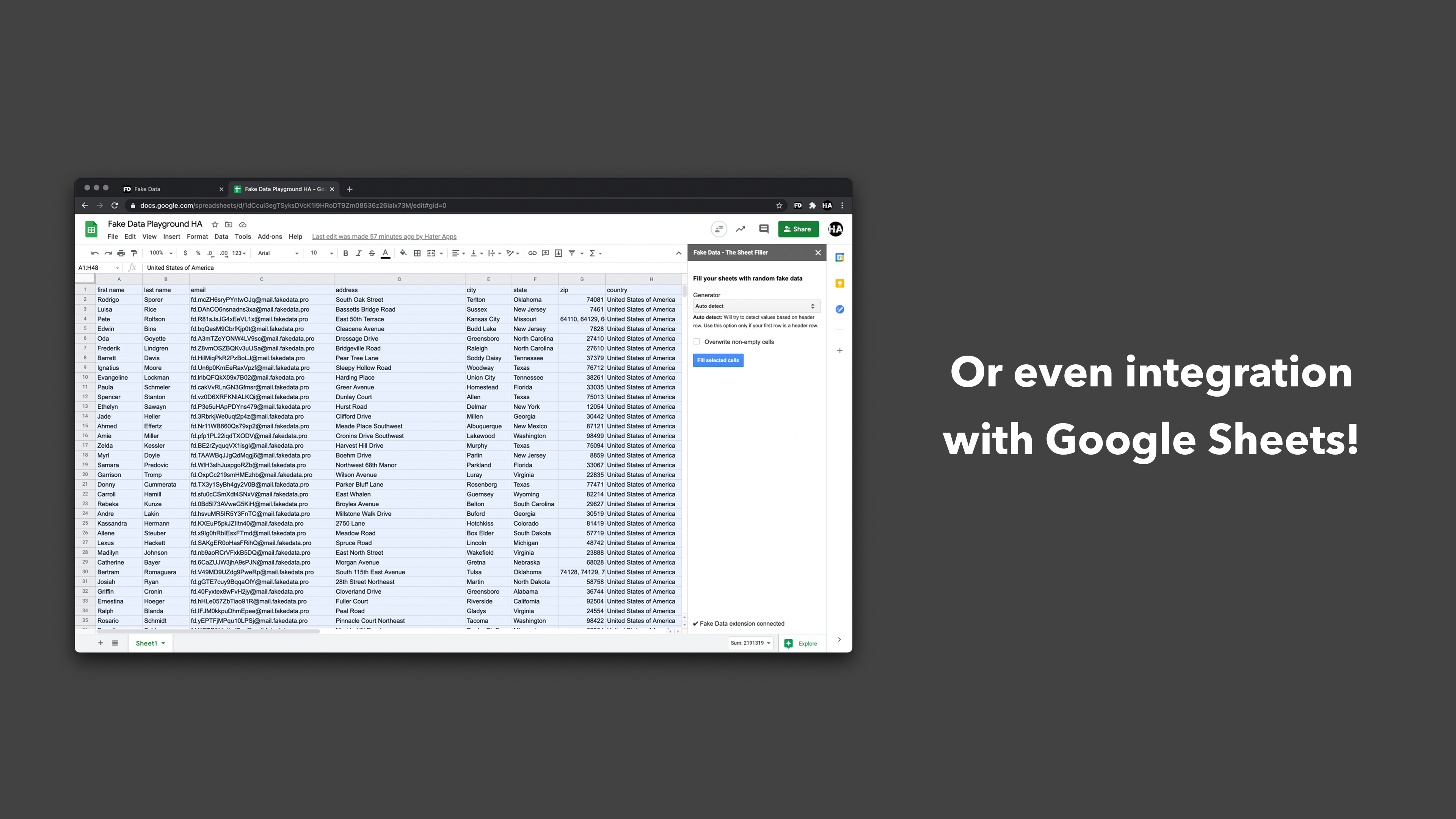
Task: Click the redo toolbar icon
Action: [107, 253]
